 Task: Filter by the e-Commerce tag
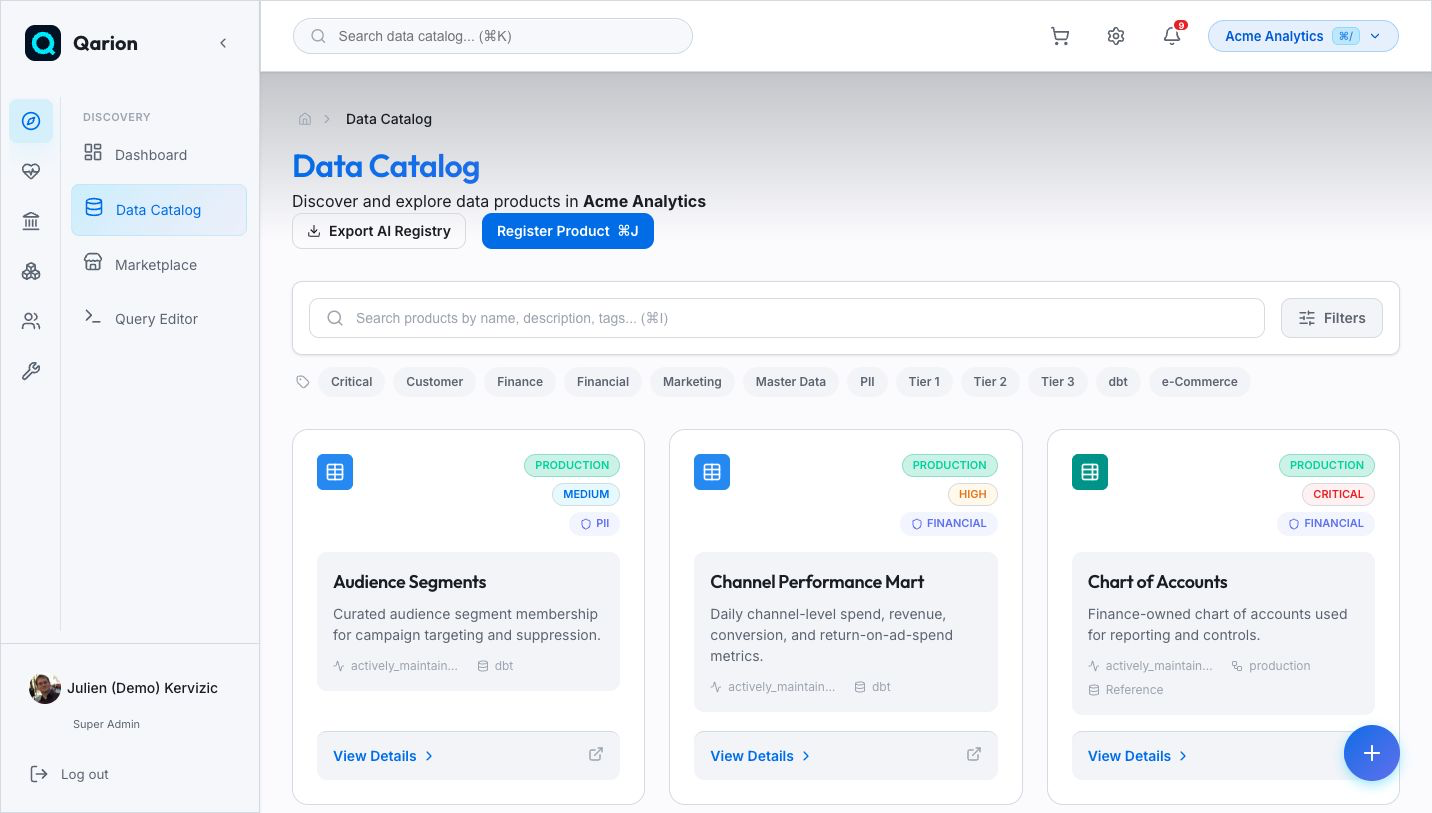(1199, 382)
